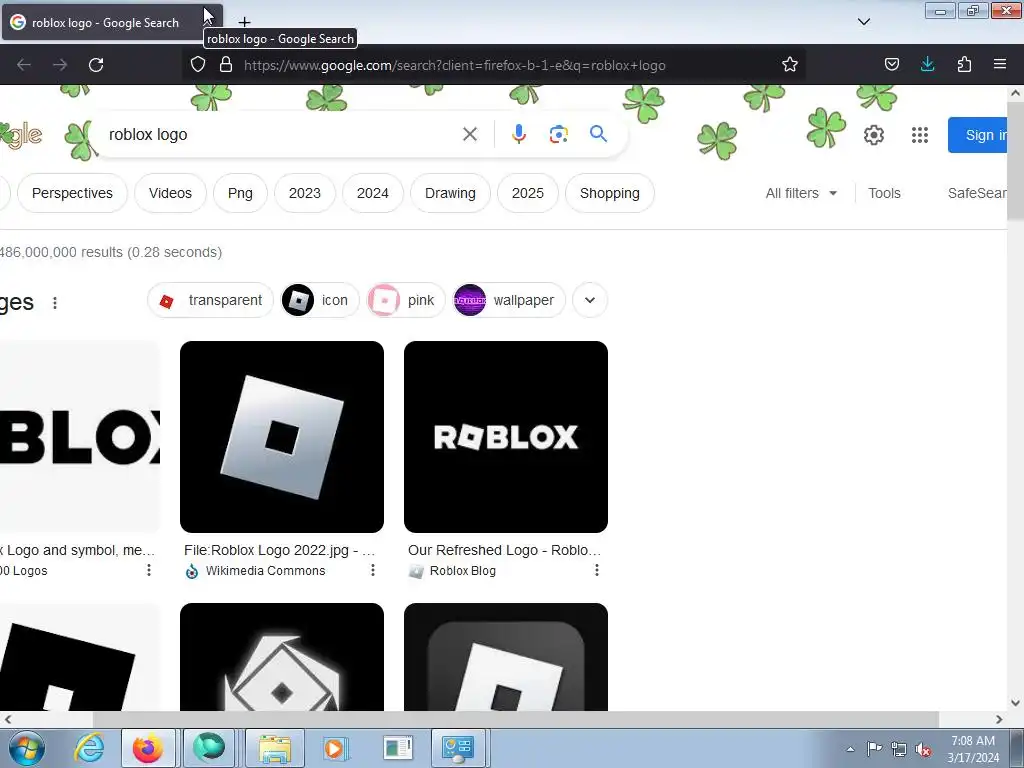Viewport: 1024px width, 768px height.
Task: Open the list all tabs chevron
Action: 863,22
